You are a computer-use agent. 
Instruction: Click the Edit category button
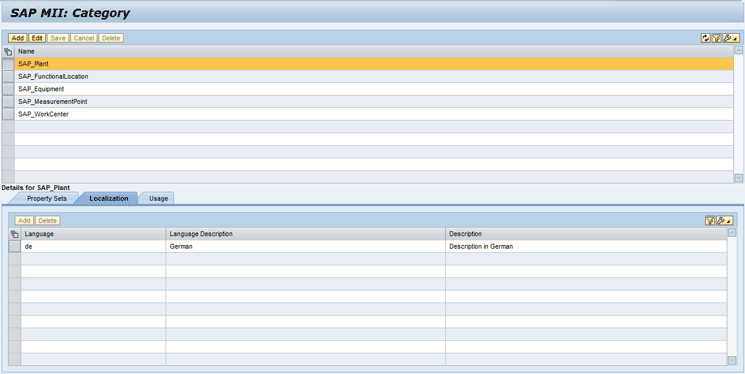[x=37, y=38]
